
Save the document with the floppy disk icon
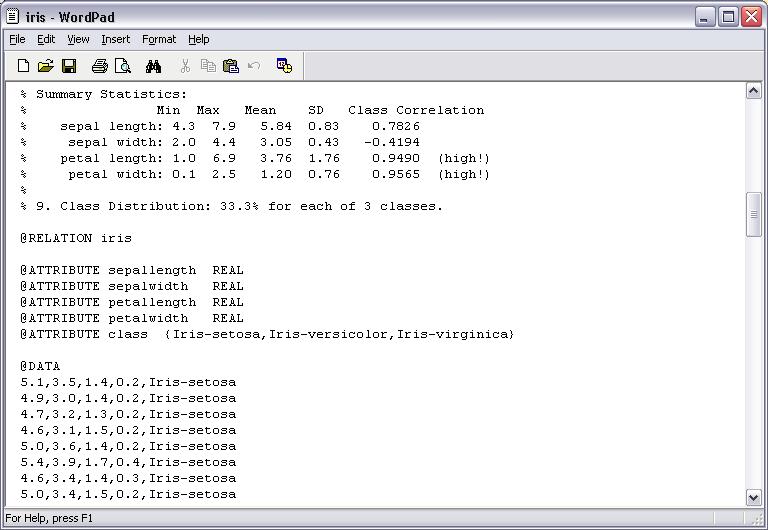(x=69, y=66)
